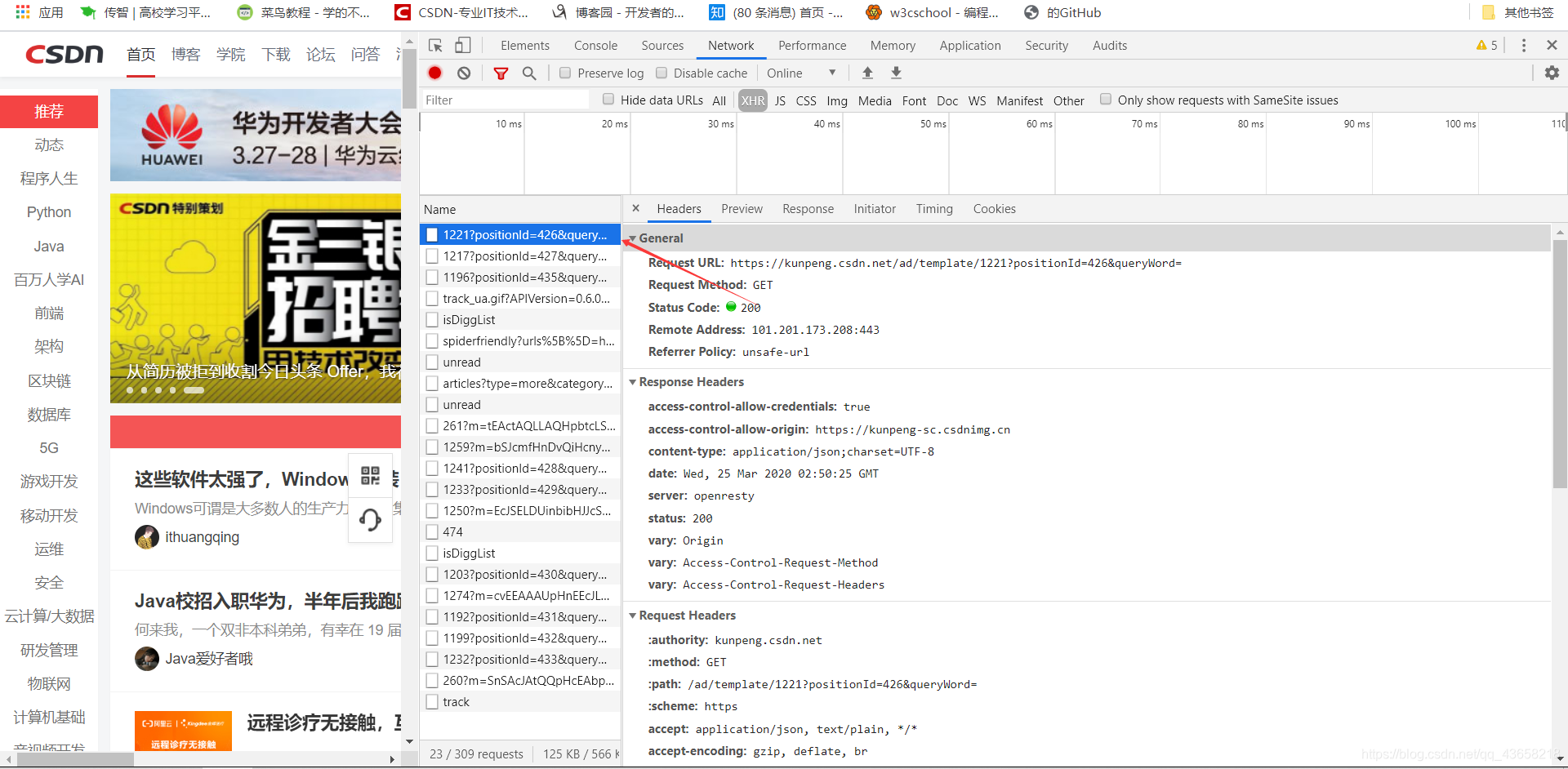Viewport: 1568px width, 769px height.
Task: Toggle the device toolbar icon
Action: click(463, 46)
